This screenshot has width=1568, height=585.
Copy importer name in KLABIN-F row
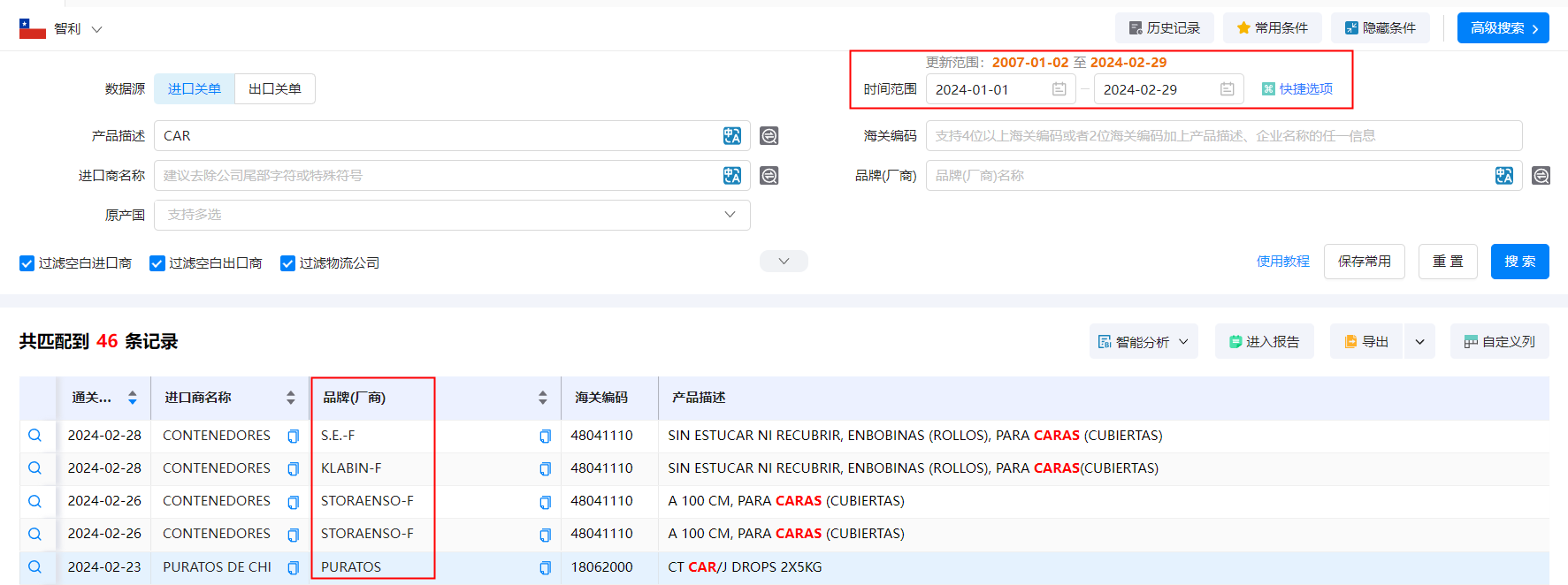tap(293, 469)
